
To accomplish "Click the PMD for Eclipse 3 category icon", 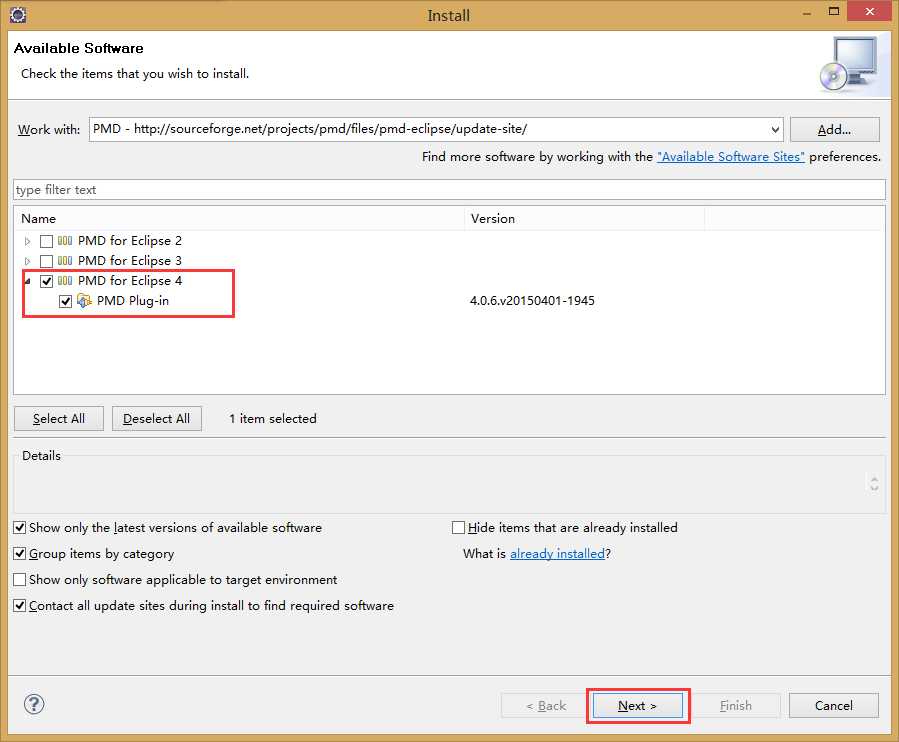I will [65, 261].
